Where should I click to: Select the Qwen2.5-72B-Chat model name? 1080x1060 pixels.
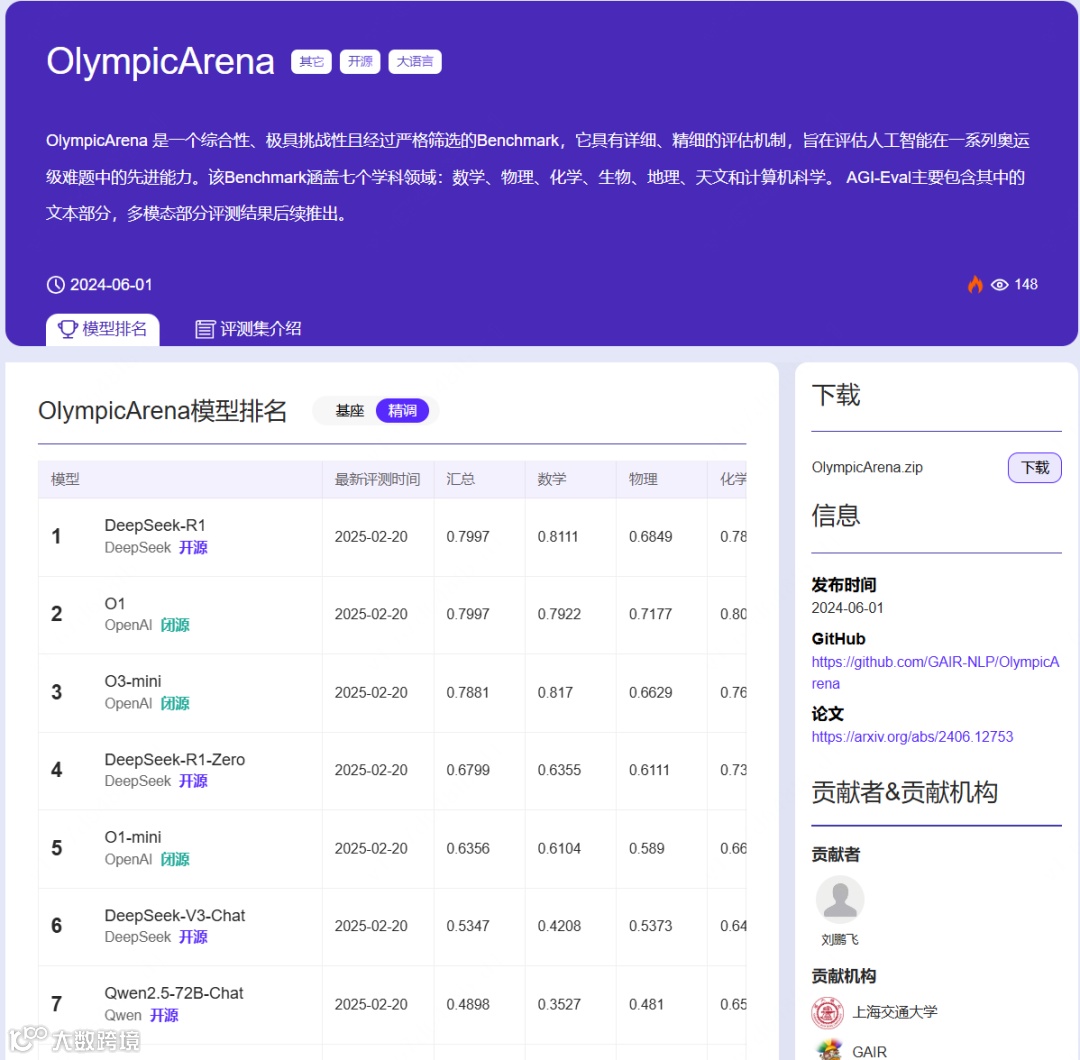tap(174, 994)
